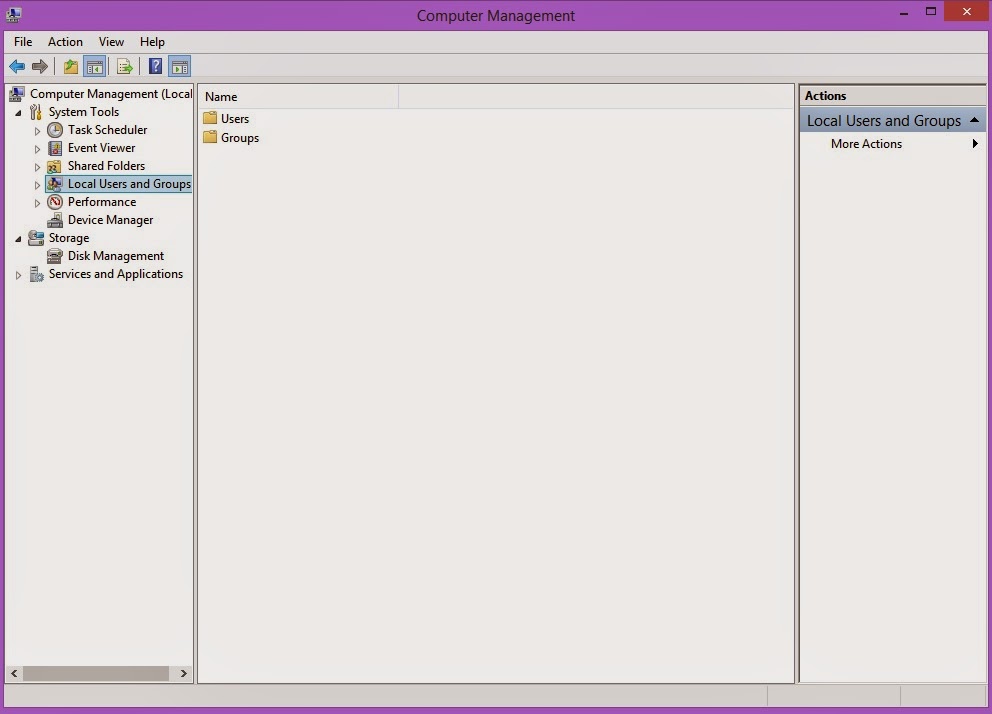The width and height of the screenshot is (992, 714).
Task: Click the Forward arrow toolbar icon
Action: 40,66
